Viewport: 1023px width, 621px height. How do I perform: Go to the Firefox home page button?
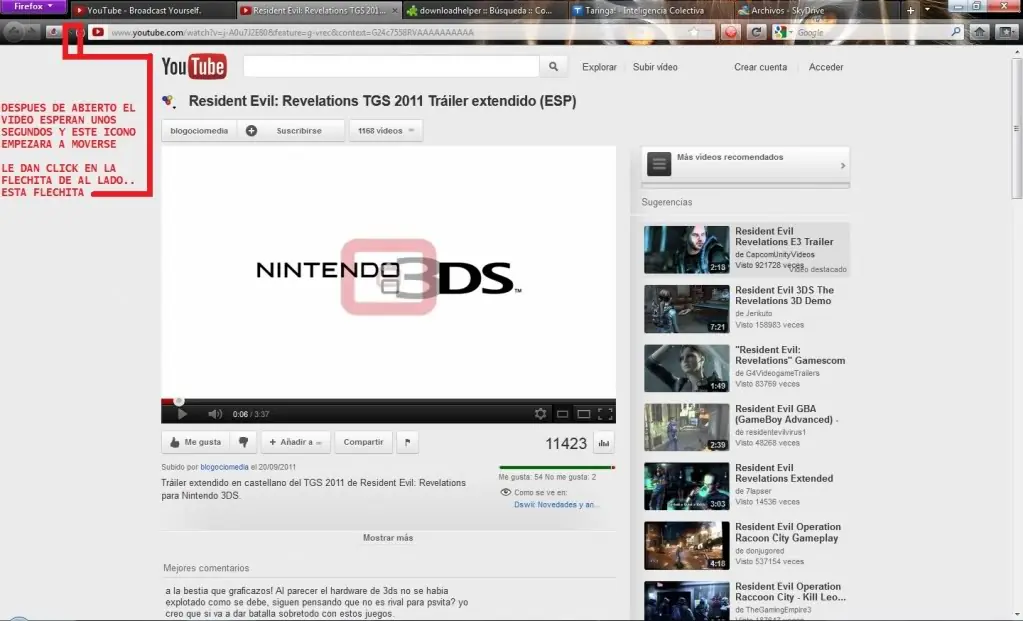click(979, 32)
